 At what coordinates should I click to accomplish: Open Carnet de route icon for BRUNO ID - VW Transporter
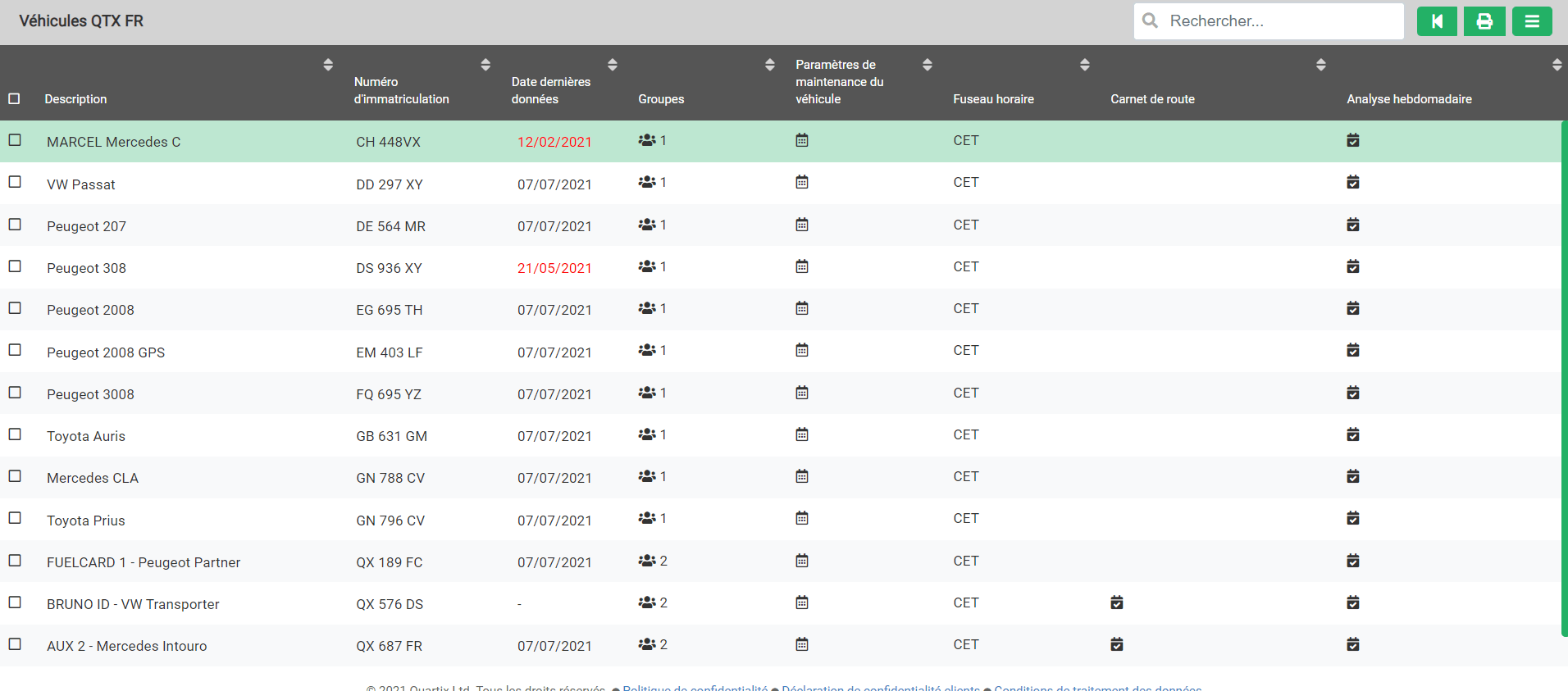pos(1117,602)
